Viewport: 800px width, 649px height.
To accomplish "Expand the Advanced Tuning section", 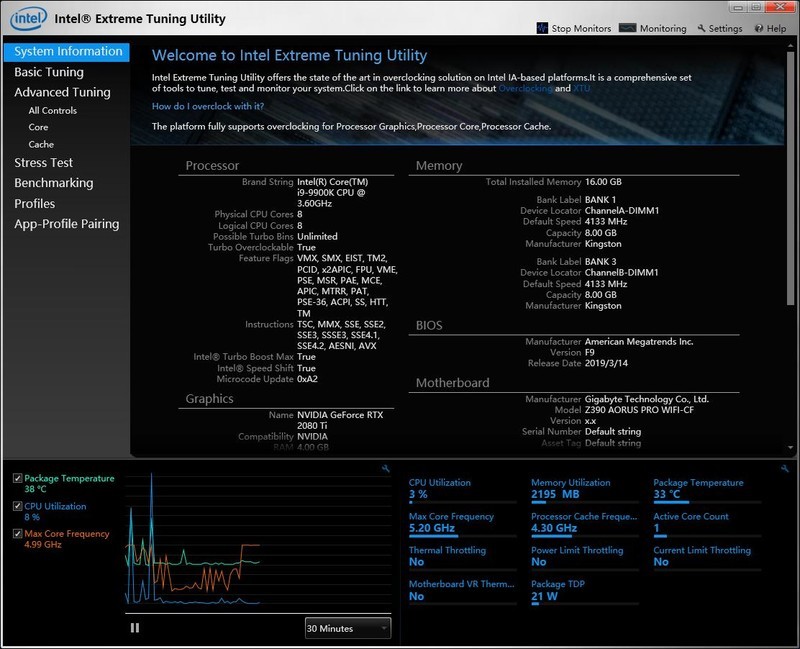I will pyautogui.click(x=62, y=92).
